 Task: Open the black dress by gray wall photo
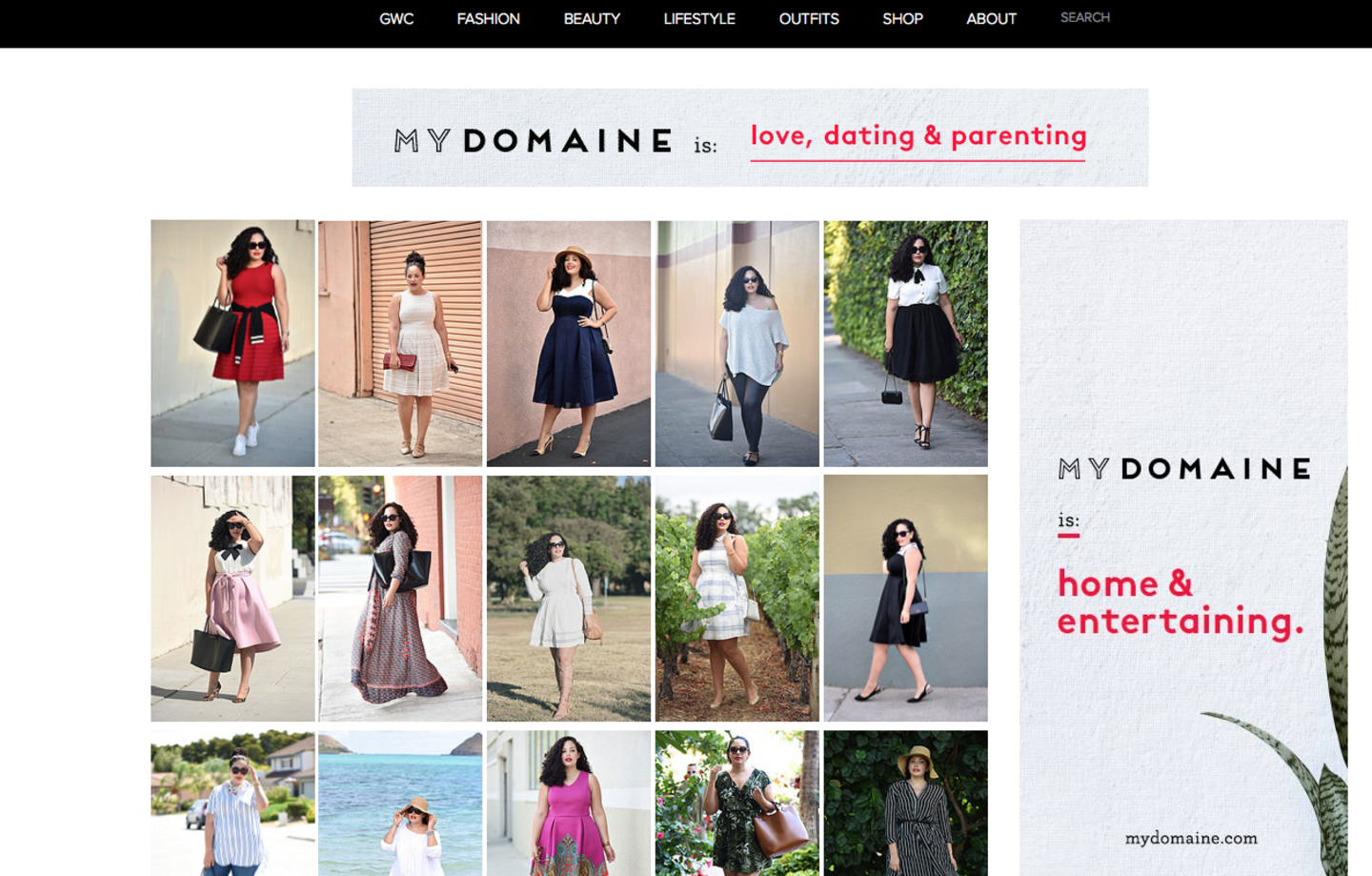point(905,599)
